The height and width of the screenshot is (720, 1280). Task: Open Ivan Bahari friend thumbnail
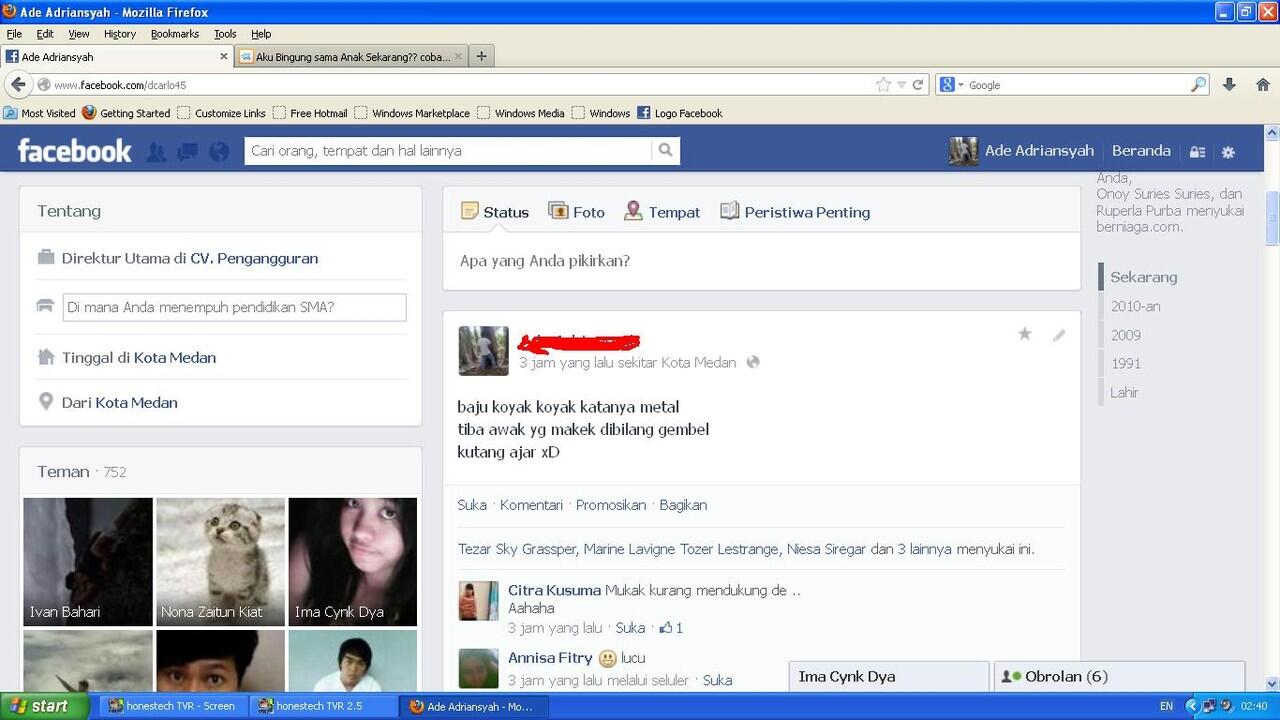[x=88, y=562]
